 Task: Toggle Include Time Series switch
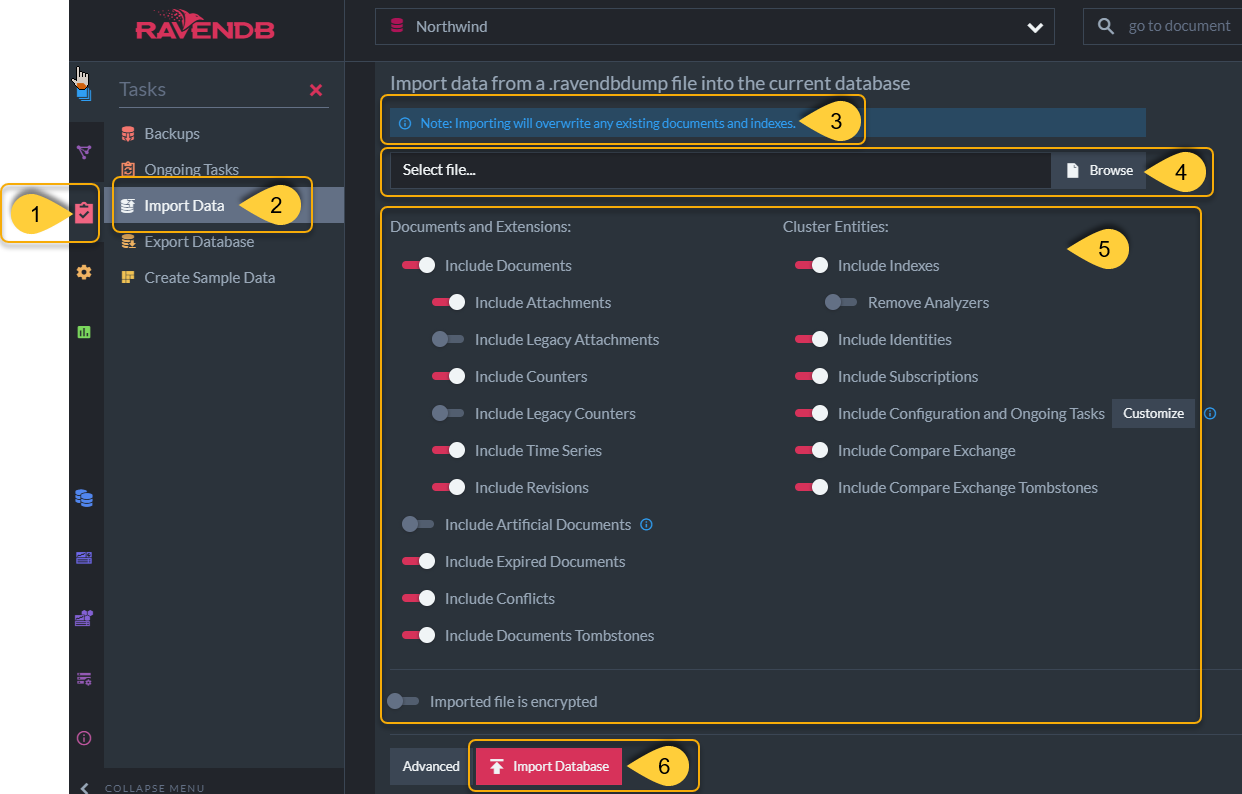click(x=448, y=450)
